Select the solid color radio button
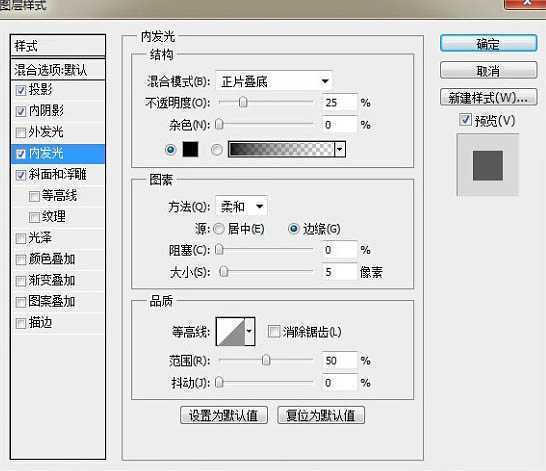This screenshot has width=546, height=471. pos(170,150)
